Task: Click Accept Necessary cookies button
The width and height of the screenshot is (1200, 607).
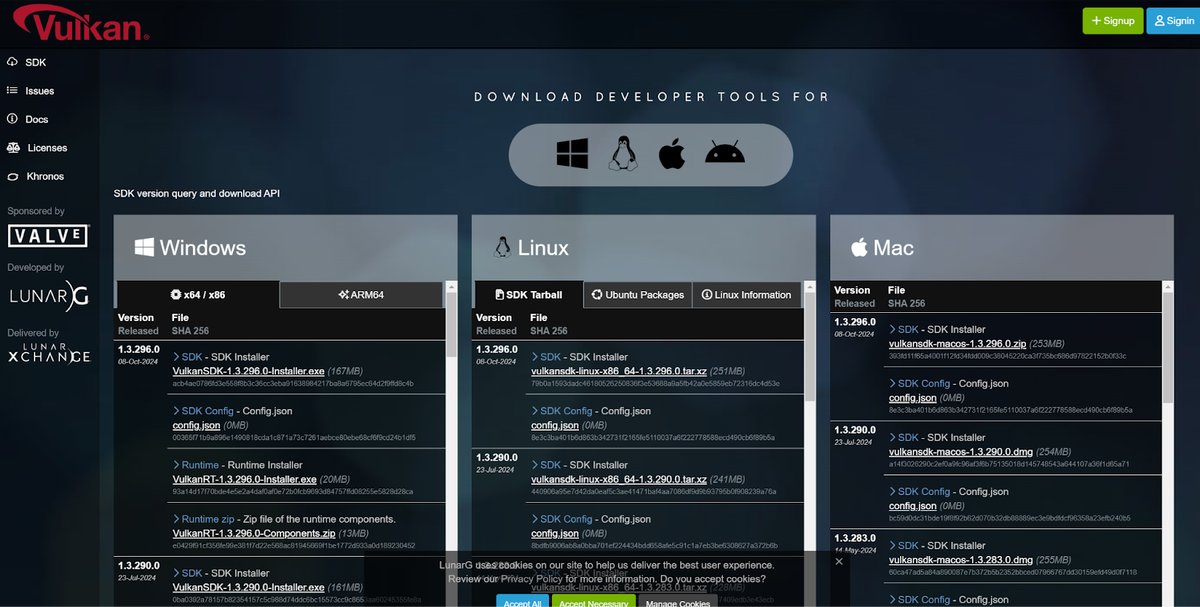Action: click(594, 602)
